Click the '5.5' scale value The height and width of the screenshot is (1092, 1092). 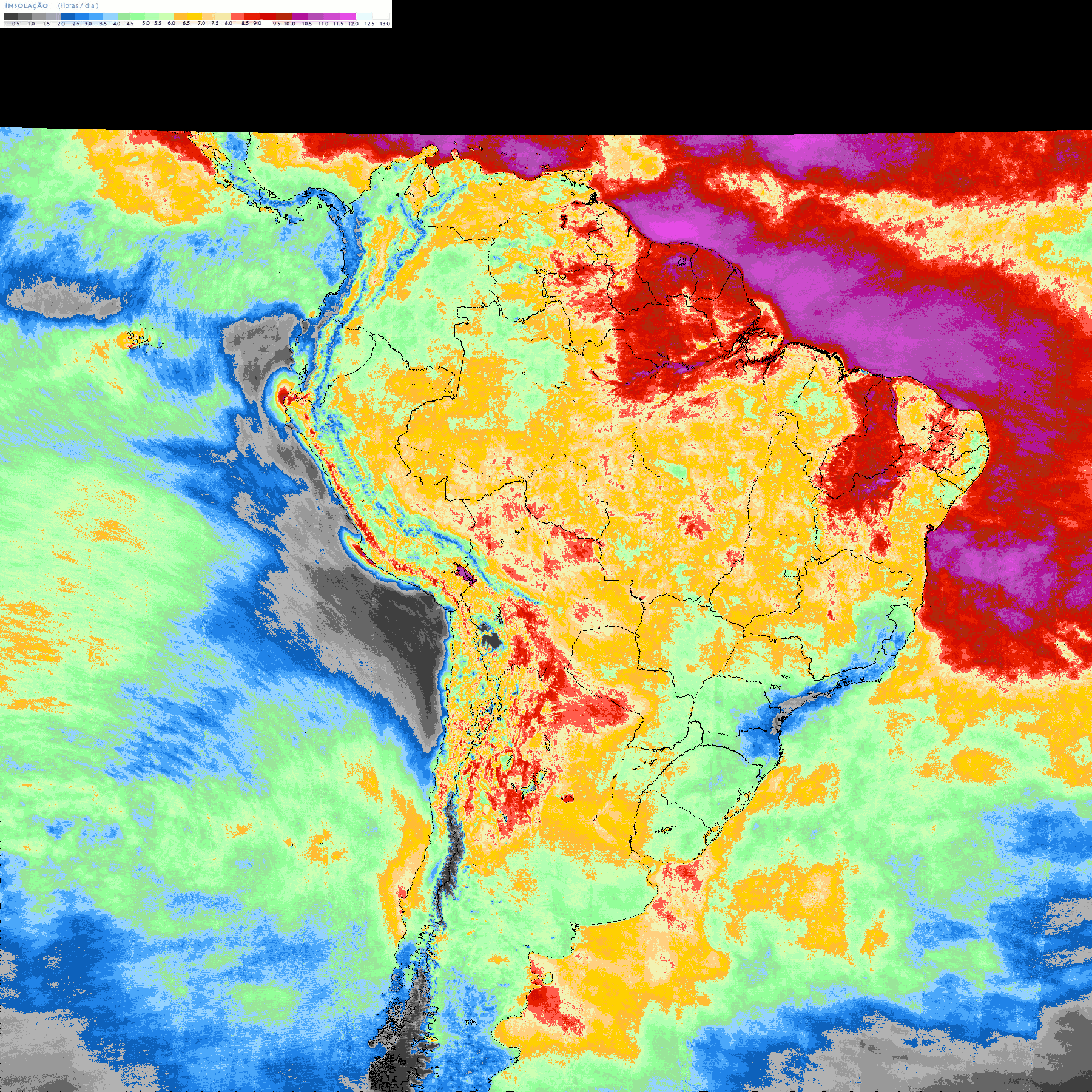(158, 23)
